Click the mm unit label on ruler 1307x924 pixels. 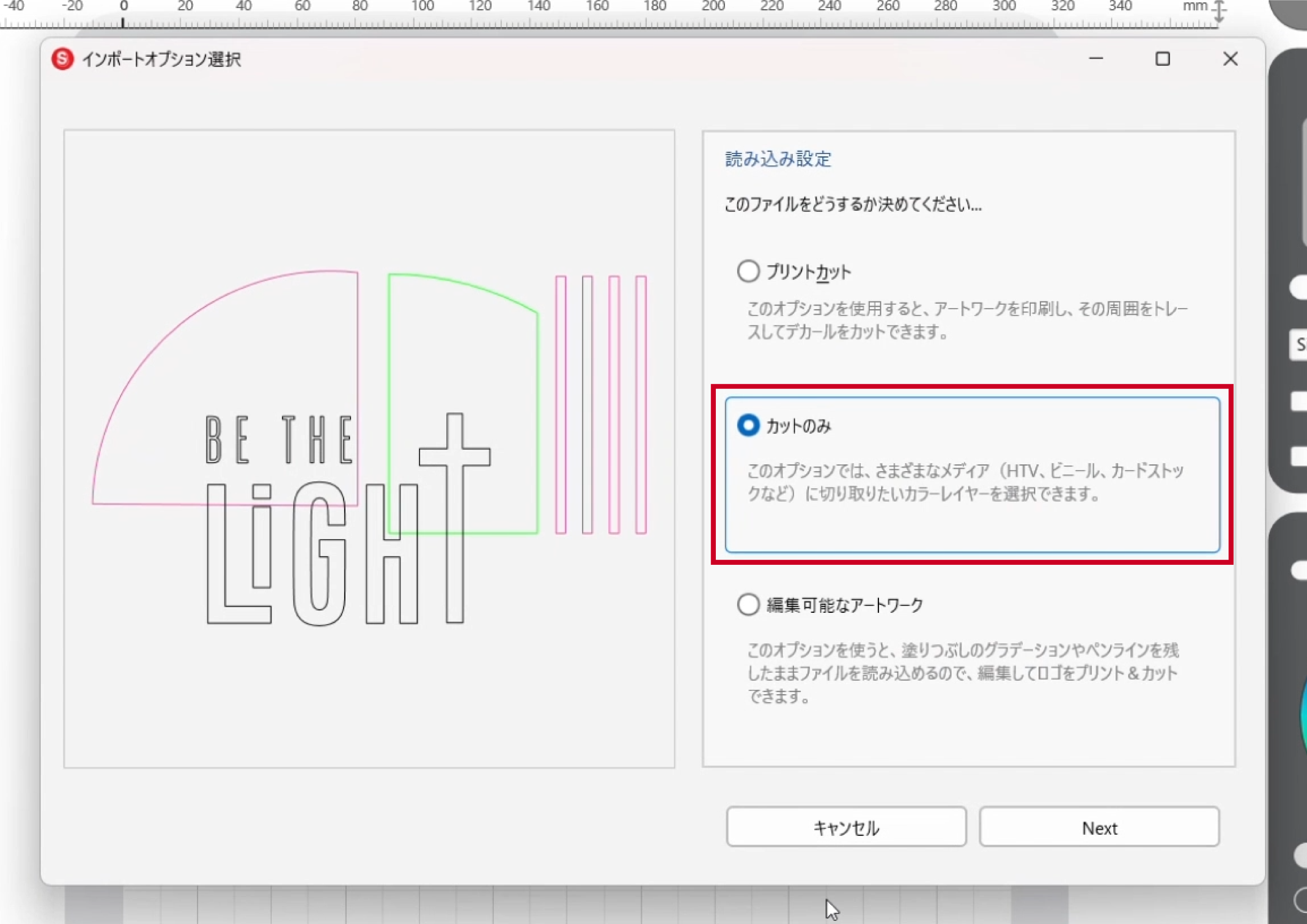click(1195, 7)
